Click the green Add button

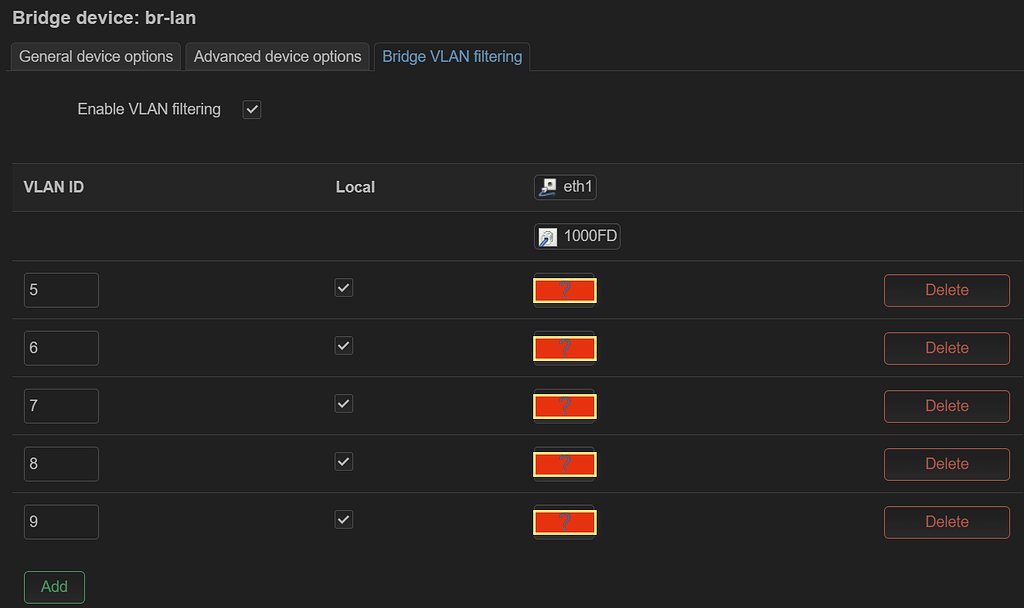click(54, 587)
